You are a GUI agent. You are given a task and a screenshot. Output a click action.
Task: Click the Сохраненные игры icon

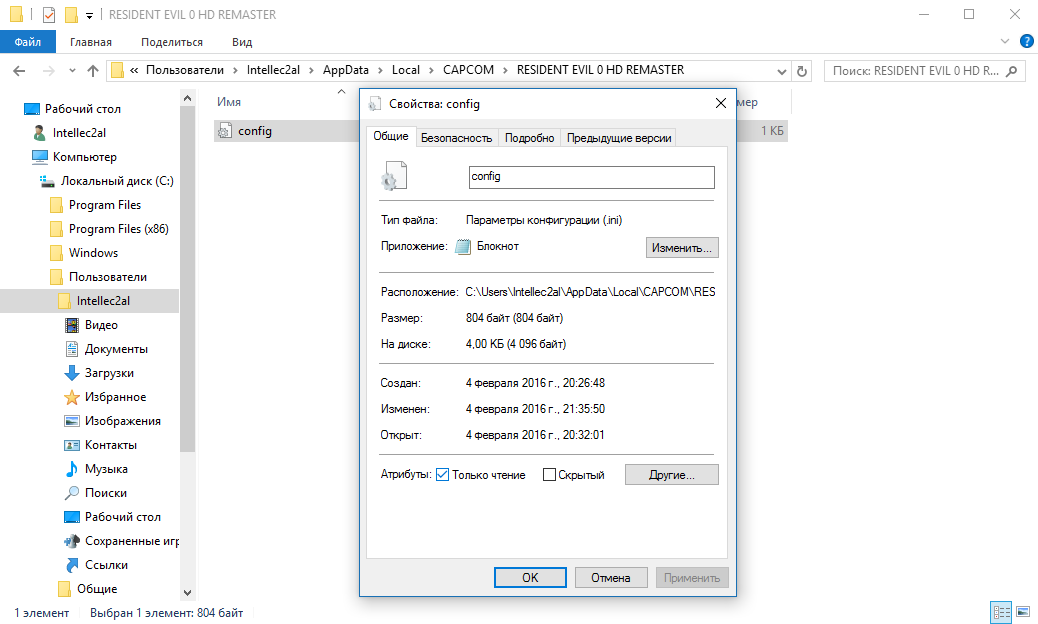point(71,541)
